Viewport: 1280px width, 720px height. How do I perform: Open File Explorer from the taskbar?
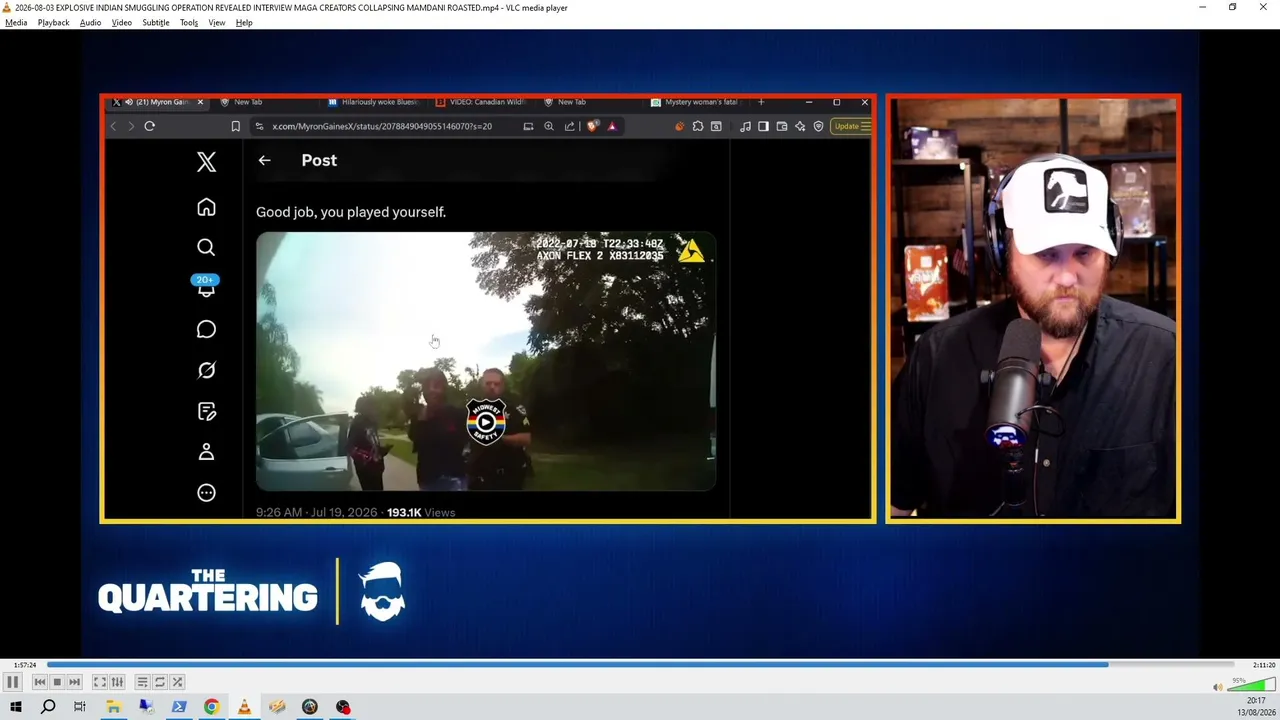pos(113,707)
